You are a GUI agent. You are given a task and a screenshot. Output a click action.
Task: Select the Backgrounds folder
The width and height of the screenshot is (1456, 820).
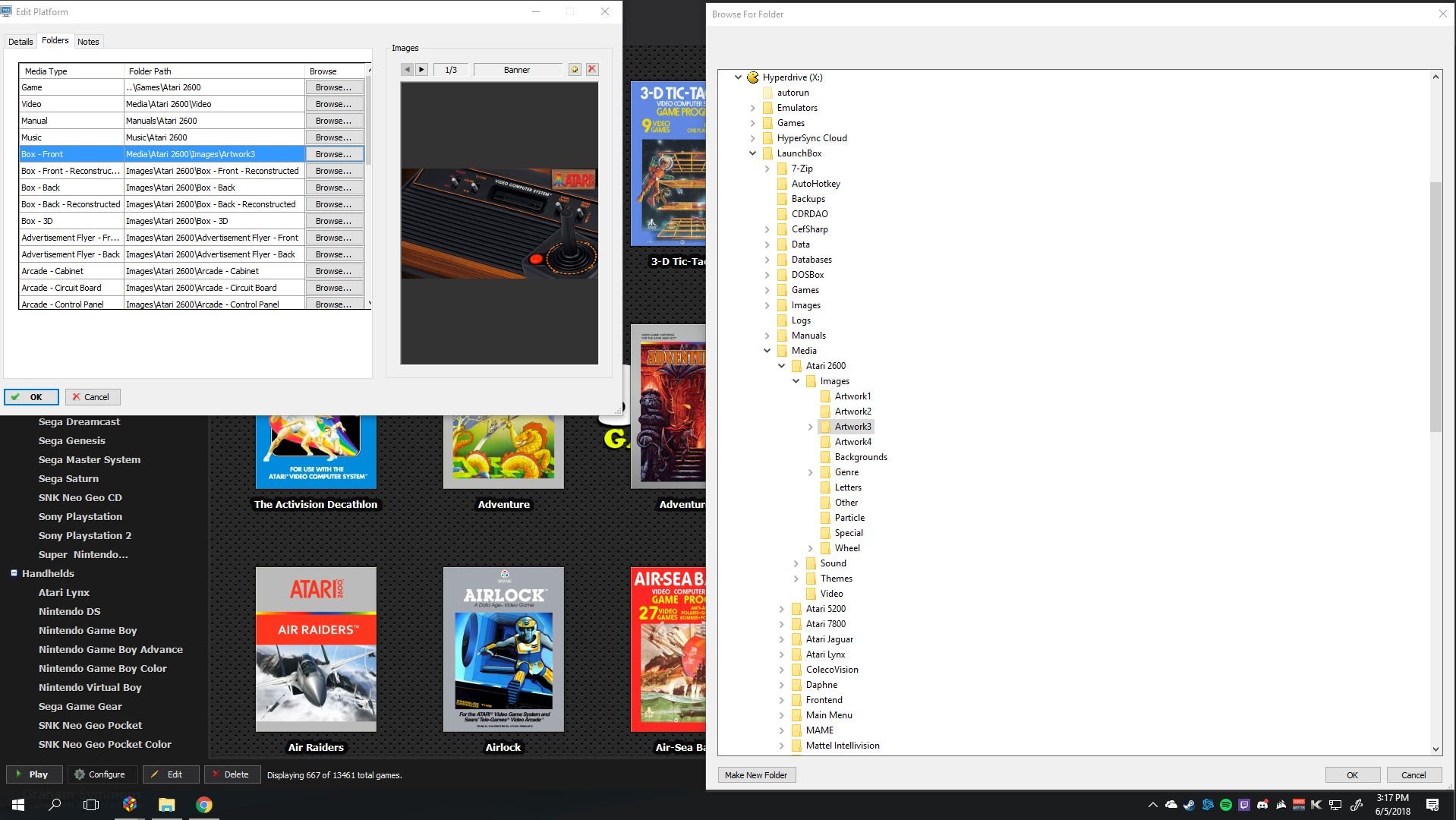861,457
